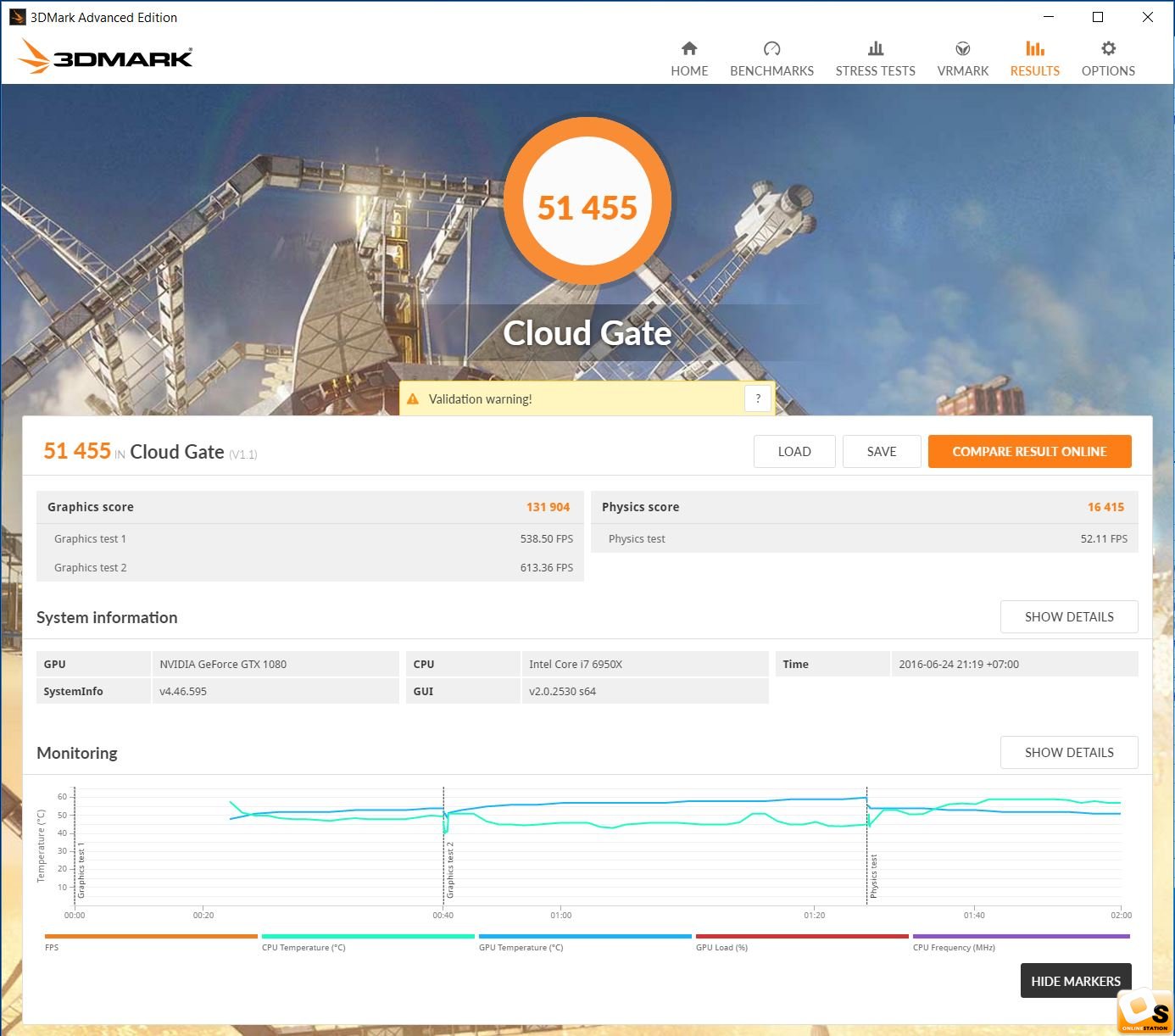The image size is (1175, 1036).
Task: Open the validation warning help question mark
Action: [x=758, y=398]
